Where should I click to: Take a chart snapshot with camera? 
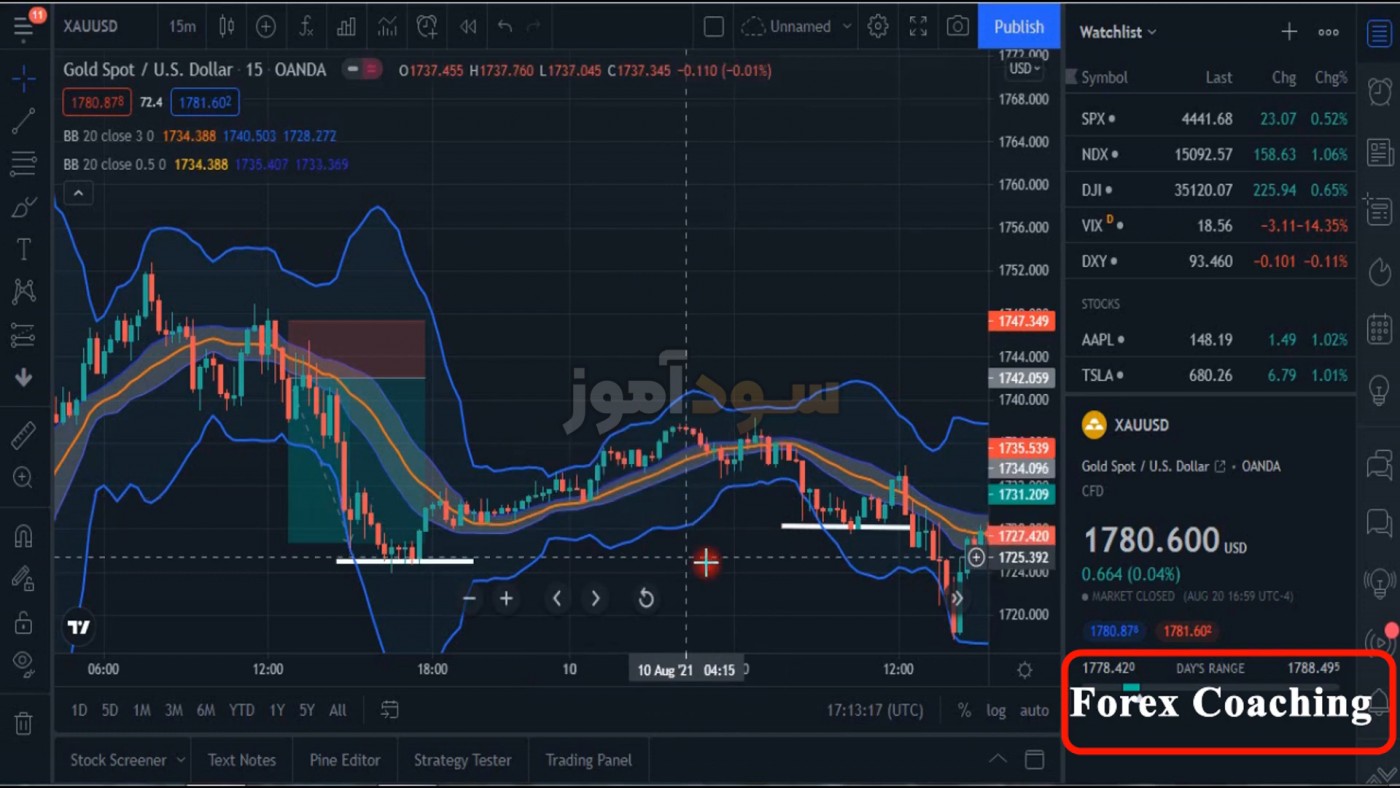[x=958, y=27]
